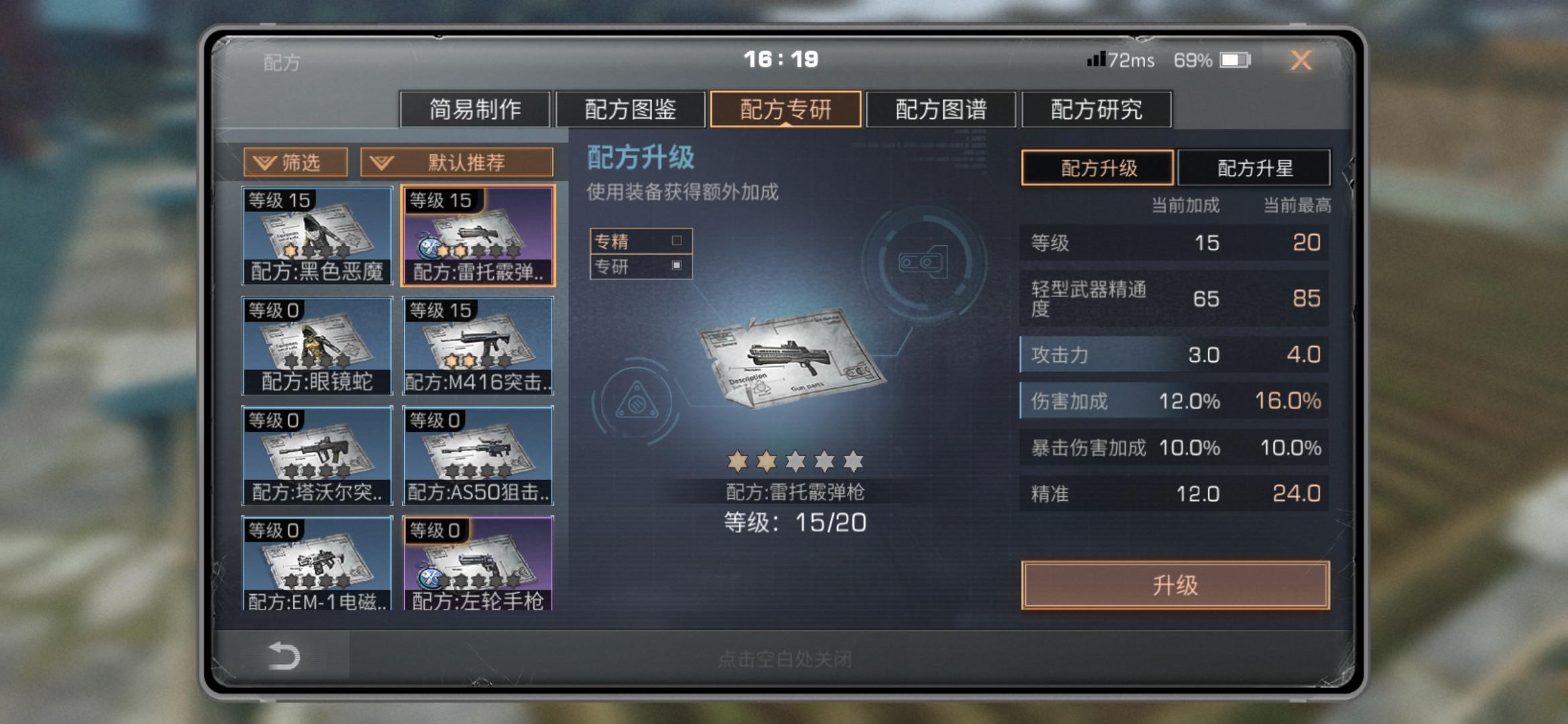
Task: Click the center 雷托霰弹枪 blueprint image
Action: (791, 357)
